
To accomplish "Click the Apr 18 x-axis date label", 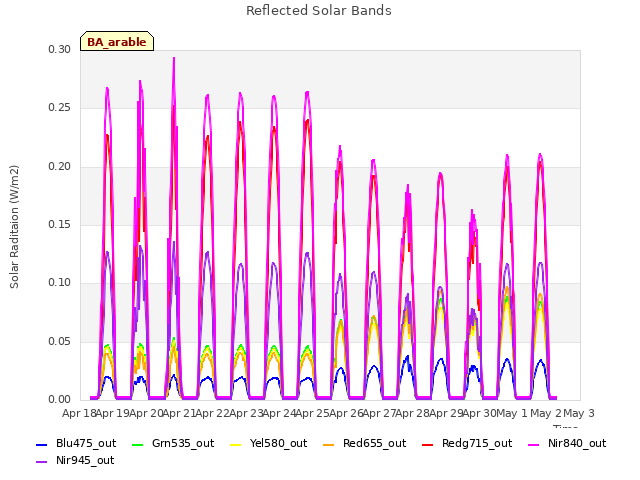I will 79,413.
